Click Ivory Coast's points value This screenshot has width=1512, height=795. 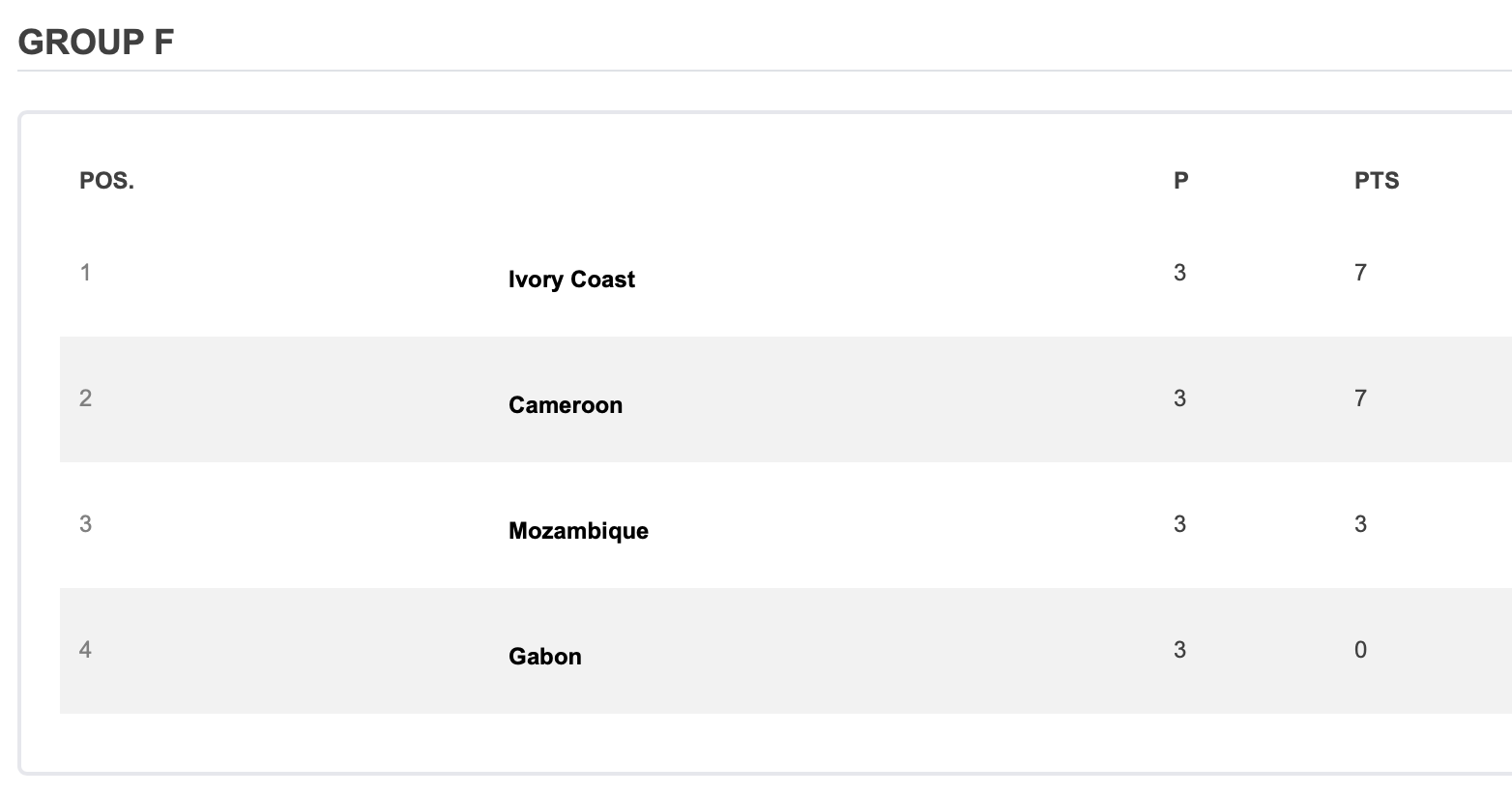(1360, 273)
